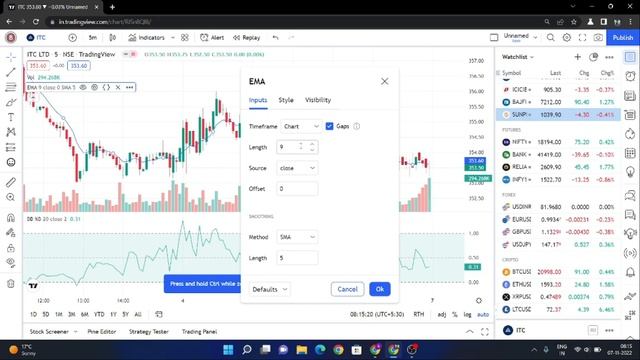Remove drawings with the trash icon
This screenshot has width=640, height=360.
[x=11, y=284]
